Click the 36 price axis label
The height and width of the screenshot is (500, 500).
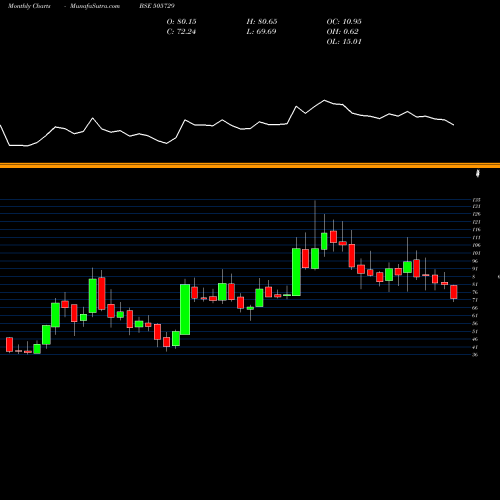(475, 355)
